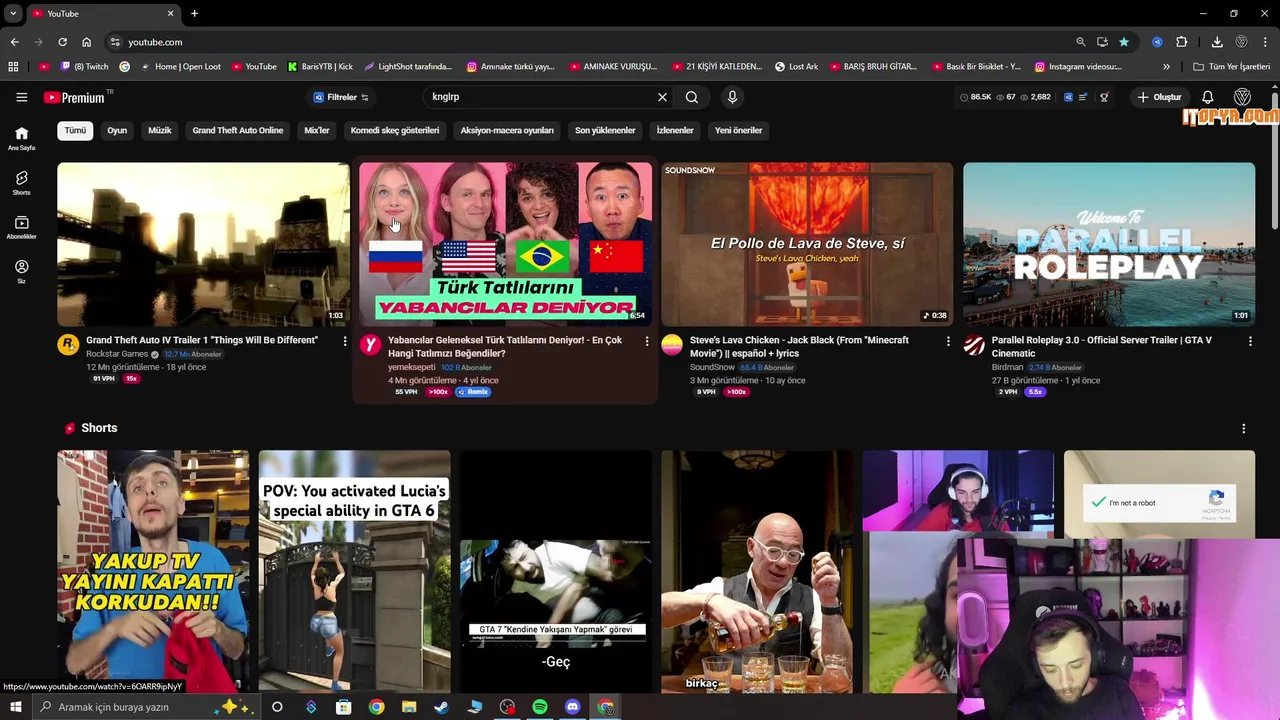1280x720 pixels.
Task: Clear the search box with the X
Action: pyautogui.click(x=662, y=97)
